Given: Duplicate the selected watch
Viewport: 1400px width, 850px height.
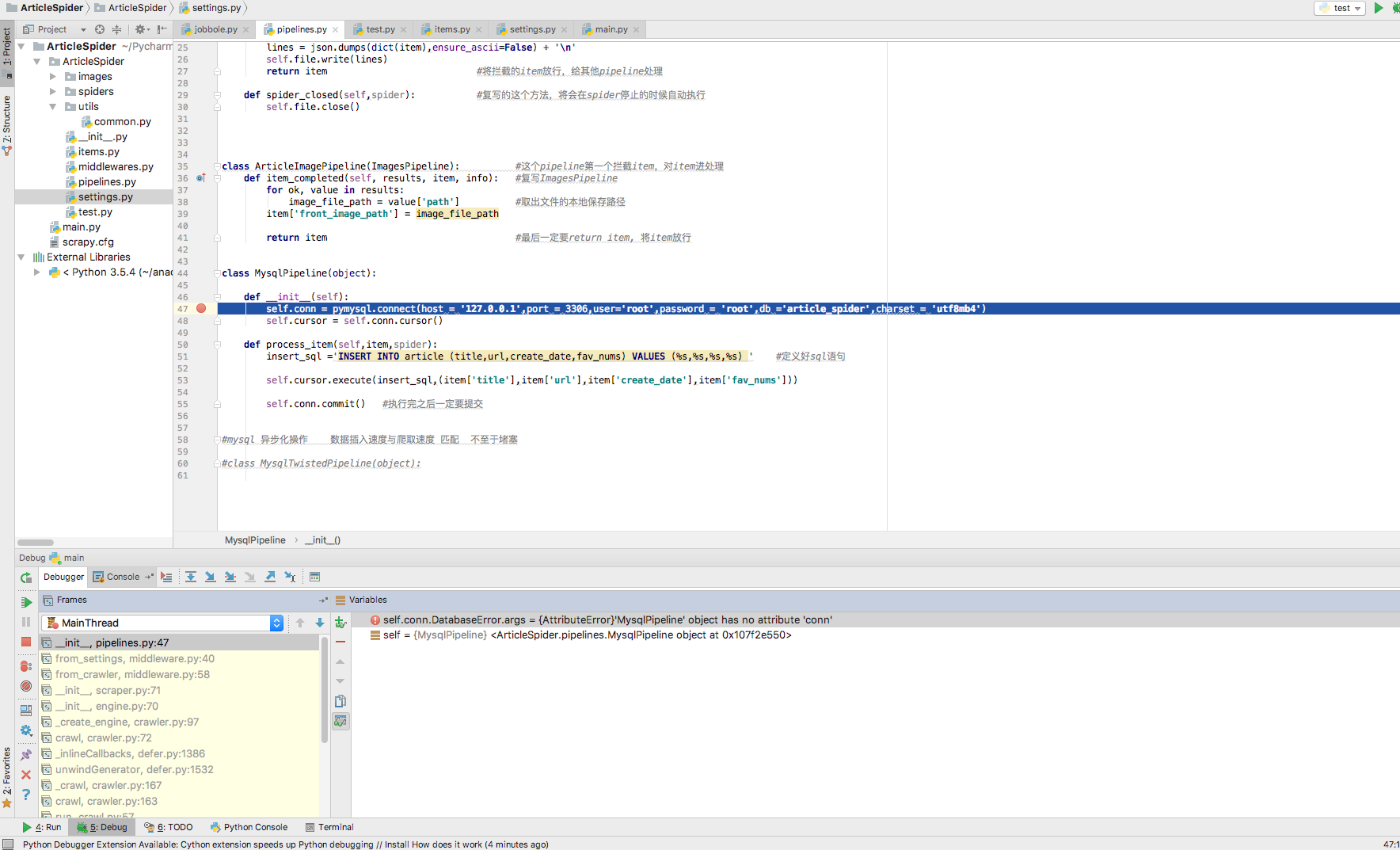Looking at the screenshot, I should point(340,701).
